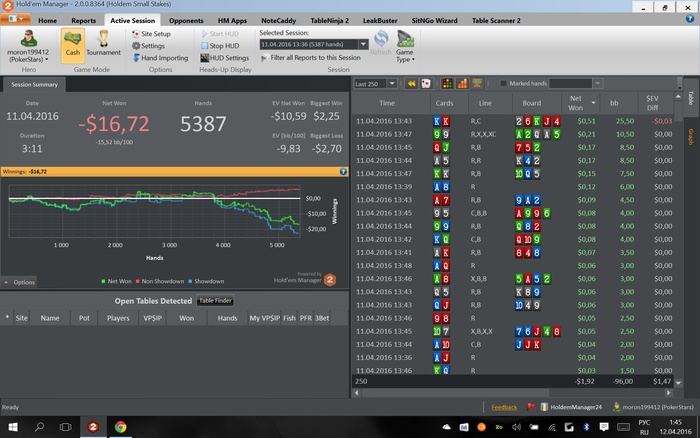Expand the graph Options panel
The width and height of the screenshot is (700, 438).
[19, 282]
